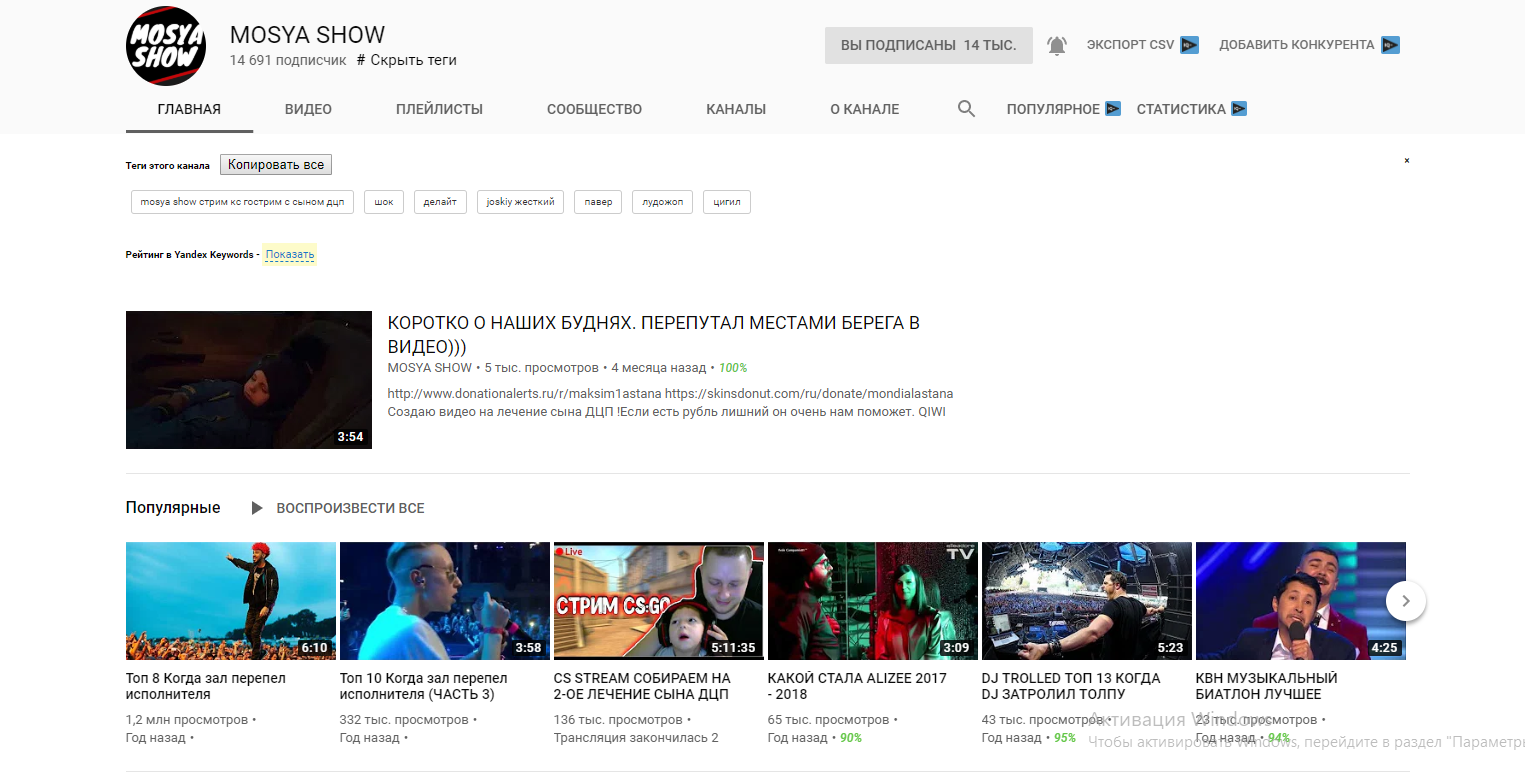Click 90% rating under Alizee video
Image resolution: width=1525 pixels, height=776 pixels.
(x=851, y=738)
